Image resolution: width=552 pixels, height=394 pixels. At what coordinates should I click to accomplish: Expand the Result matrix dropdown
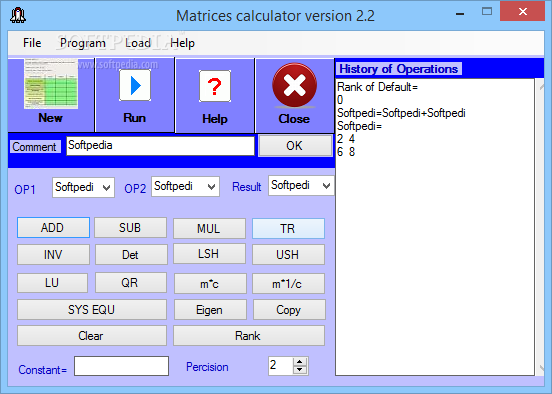326,185
